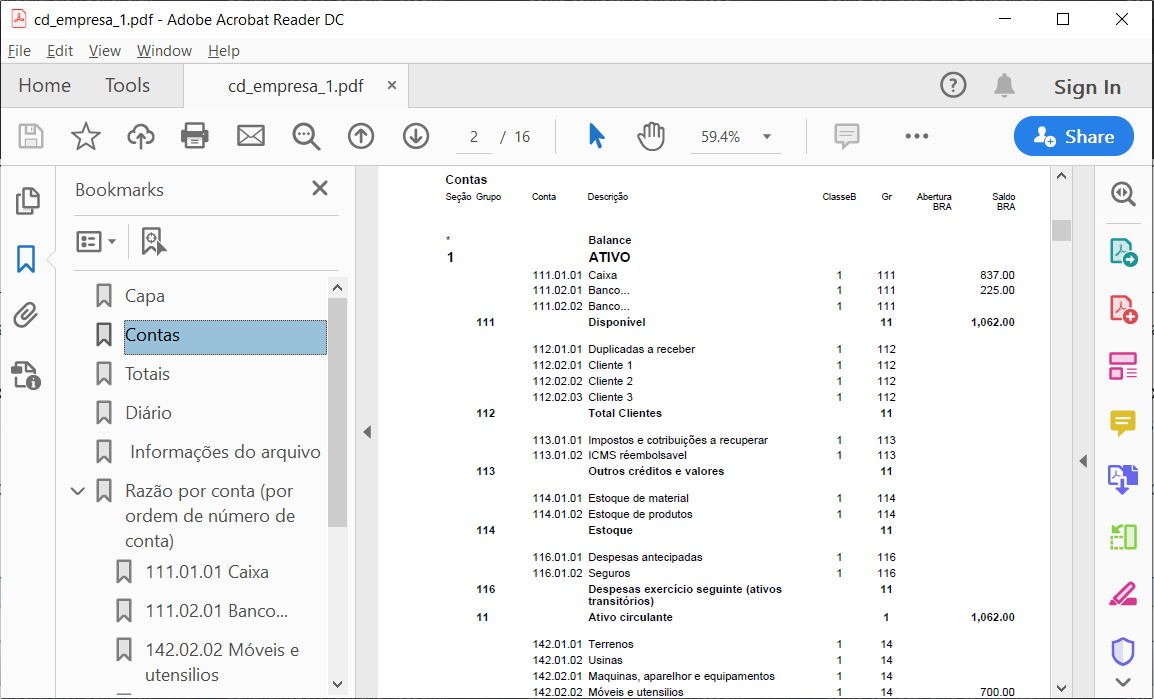This screenshot has width=1154, height=699.
Task: Open the Protect shield tool
Action: [1123, 650]
